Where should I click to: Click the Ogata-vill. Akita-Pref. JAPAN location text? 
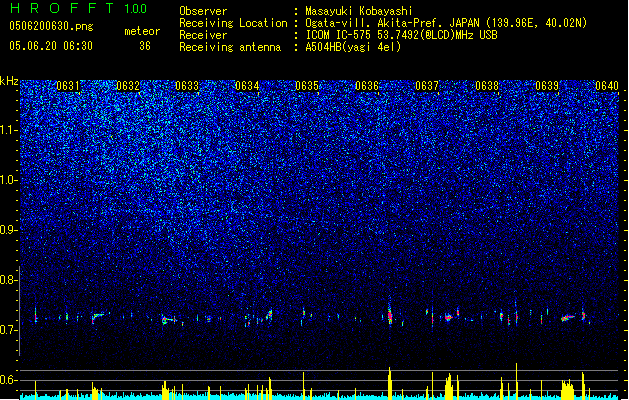(x=446, y=23)
